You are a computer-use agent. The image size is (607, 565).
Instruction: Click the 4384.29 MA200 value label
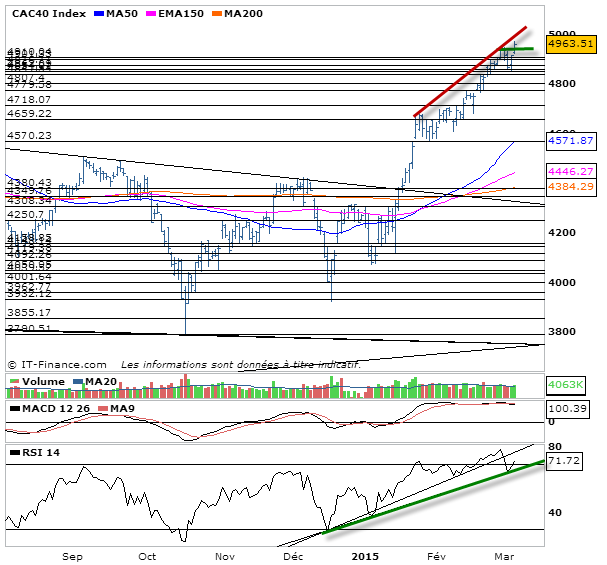571,186
